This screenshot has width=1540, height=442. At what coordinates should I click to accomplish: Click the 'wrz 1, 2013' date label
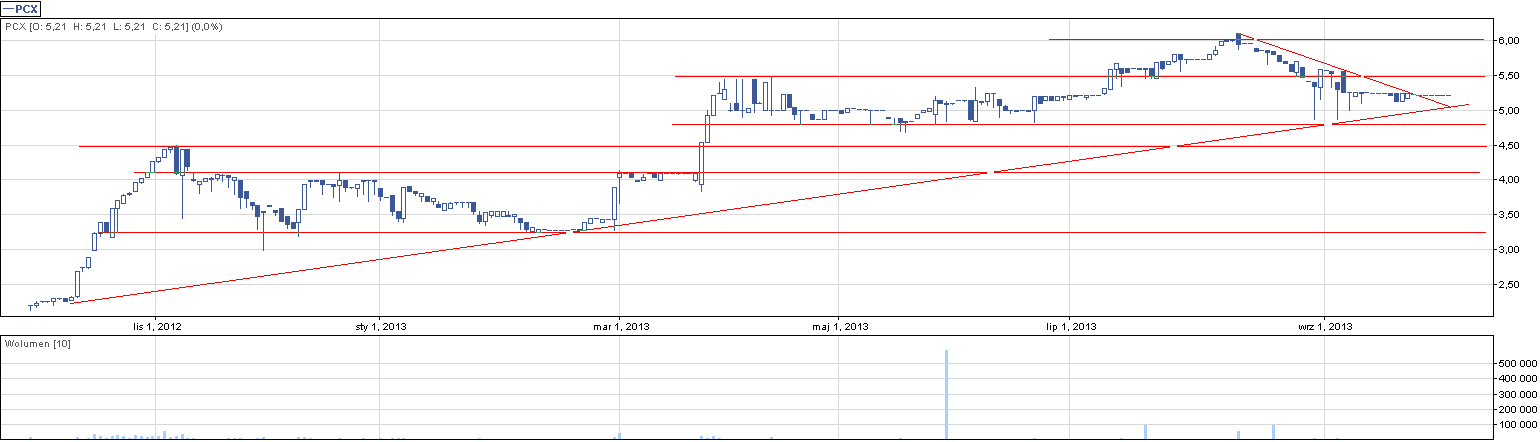coord(1325,326)
